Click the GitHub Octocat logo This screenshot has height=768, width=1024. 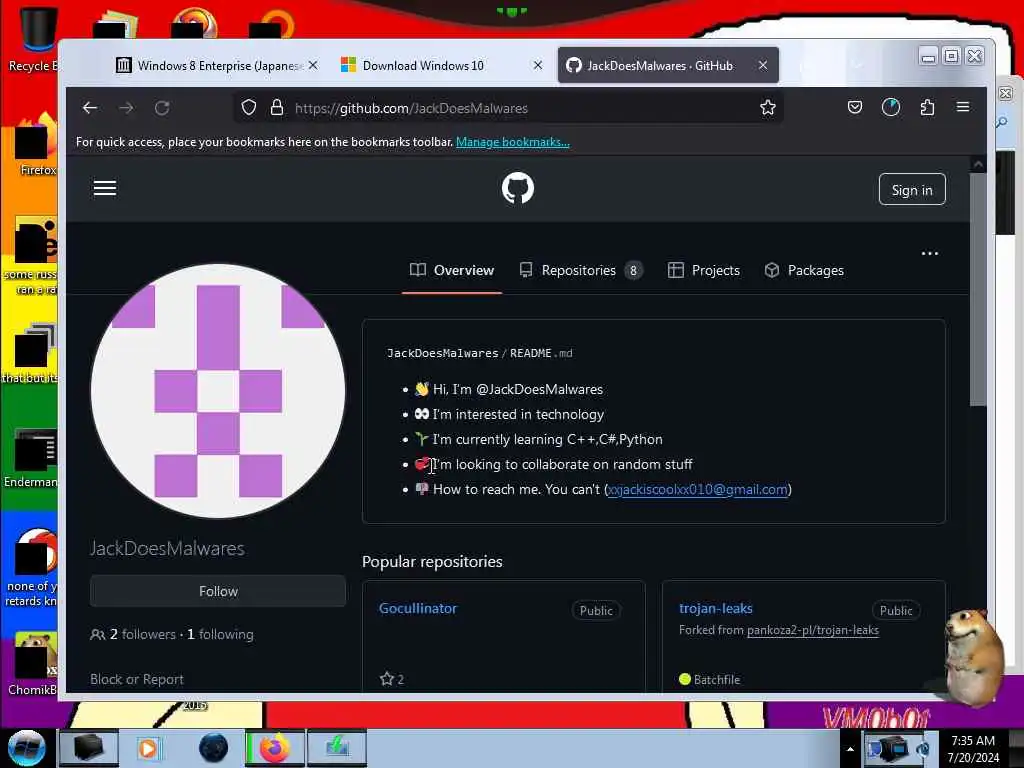tap(518, 188)
